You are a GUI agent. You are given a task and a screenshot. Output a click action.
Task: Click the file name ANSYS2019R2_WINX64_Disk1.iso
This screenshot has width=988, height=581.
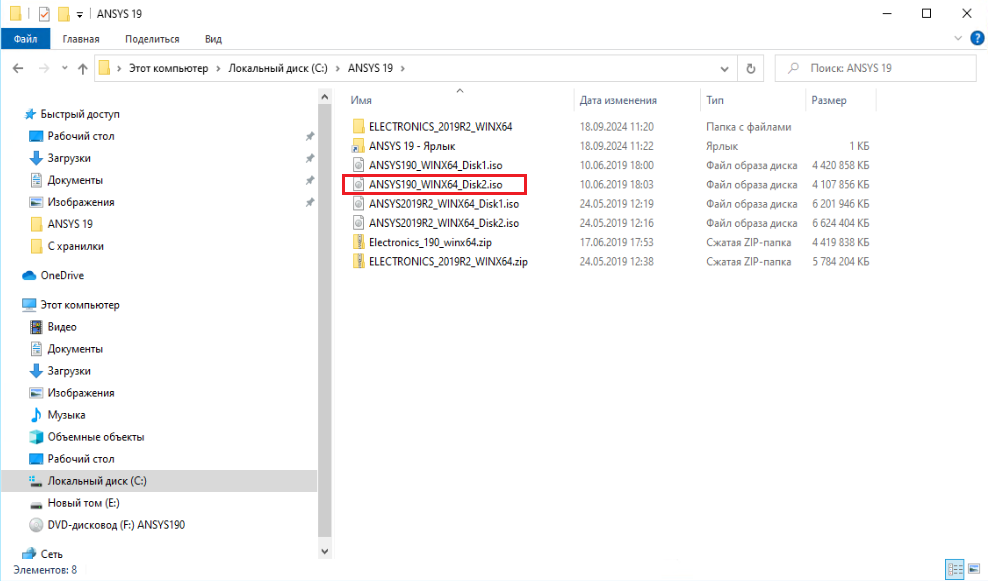tap(444, 204)
